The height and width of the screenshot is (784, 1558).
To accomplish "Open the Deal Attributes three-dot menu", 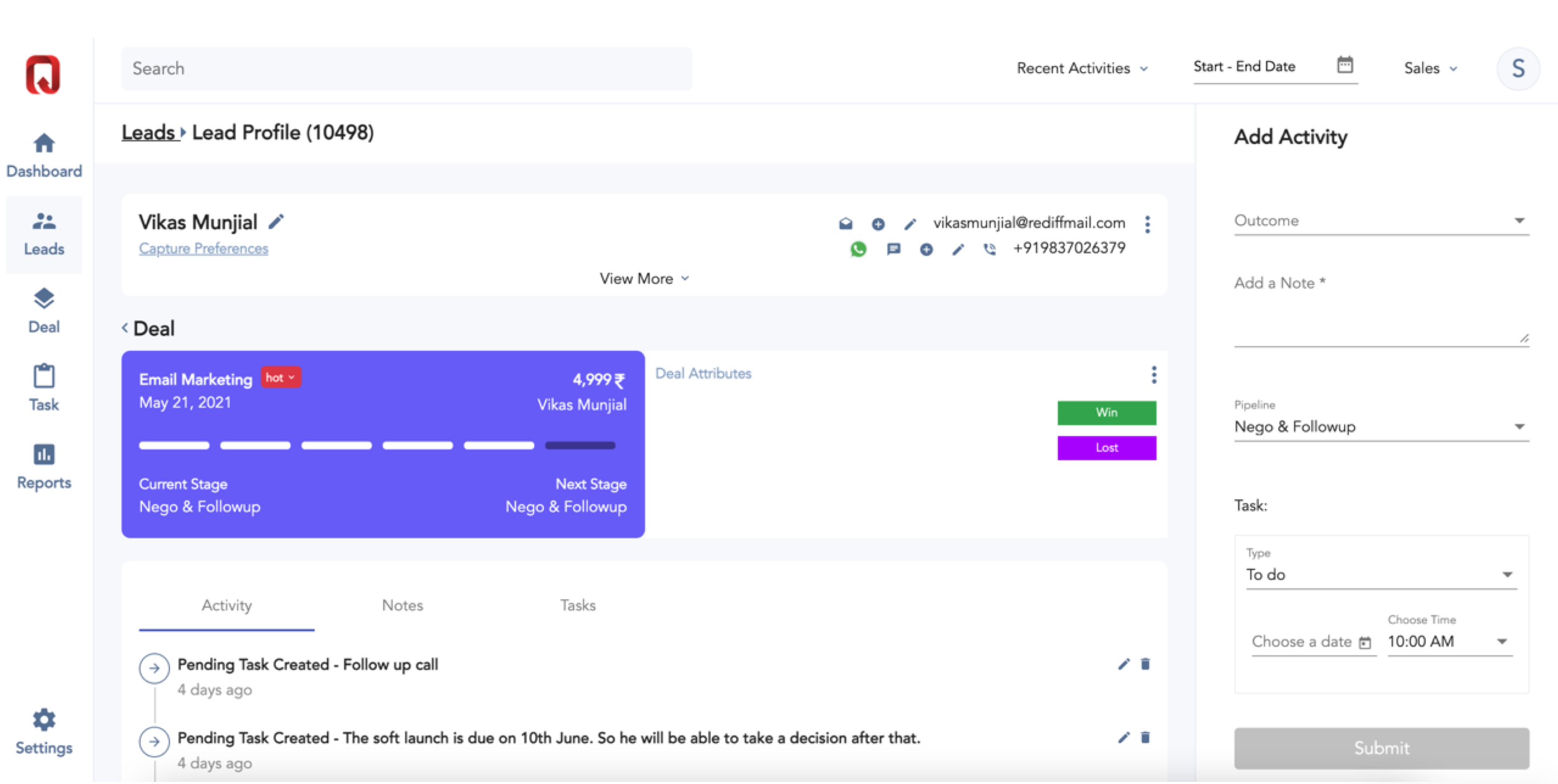I will coord(1153,375).
